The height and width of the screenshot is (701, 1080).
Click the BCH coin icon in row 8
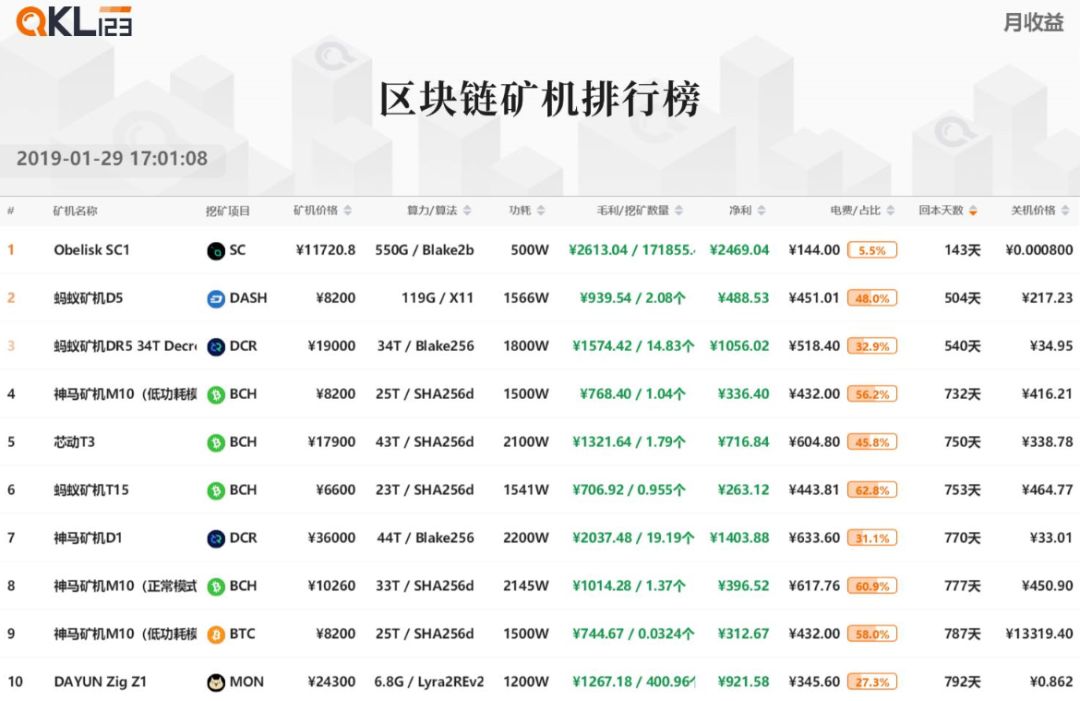tap(216, 587)
